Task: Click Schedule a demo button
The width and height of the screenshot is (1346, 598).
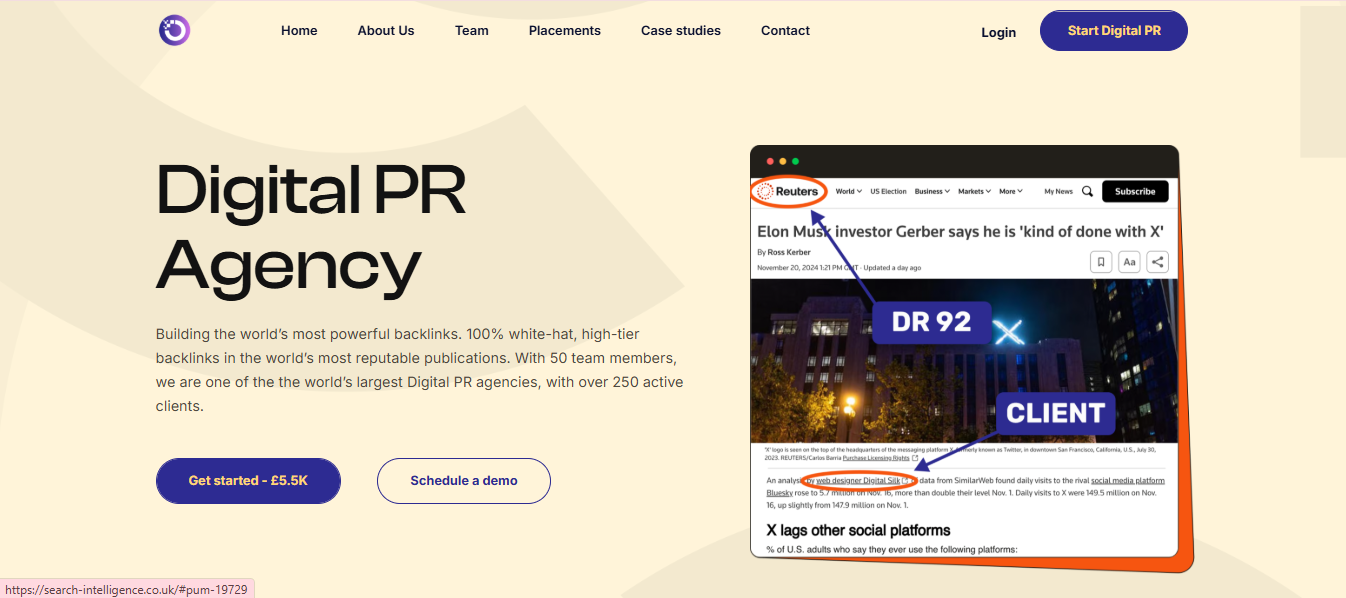Action: coord(464,481)
